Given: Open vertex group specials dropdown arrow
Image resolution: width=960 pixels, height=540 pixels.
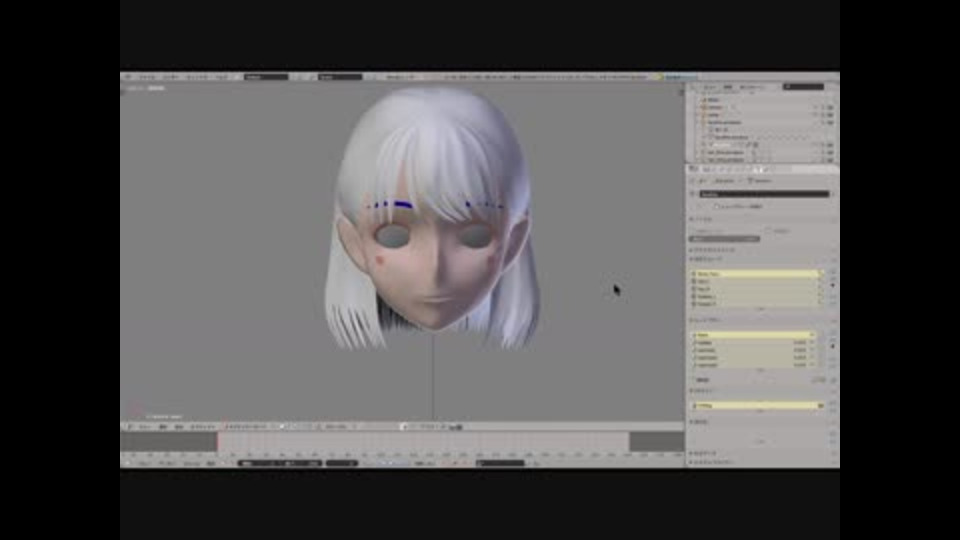Looking at the screenshot, I should (833, 286).
